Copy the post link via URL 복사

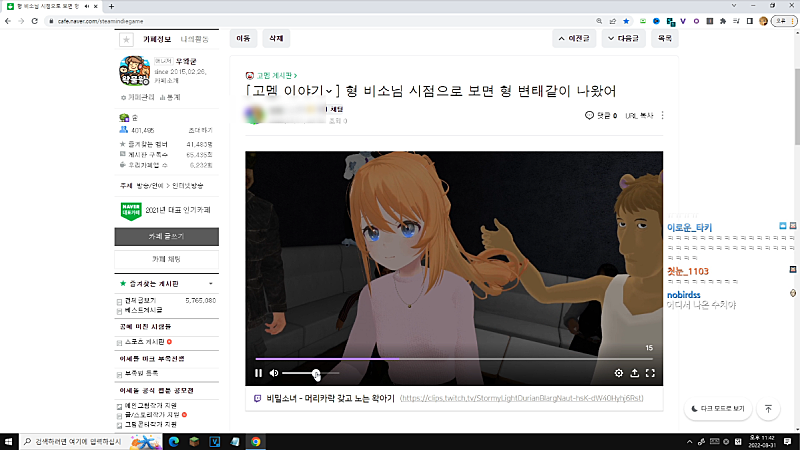point(639,116)
